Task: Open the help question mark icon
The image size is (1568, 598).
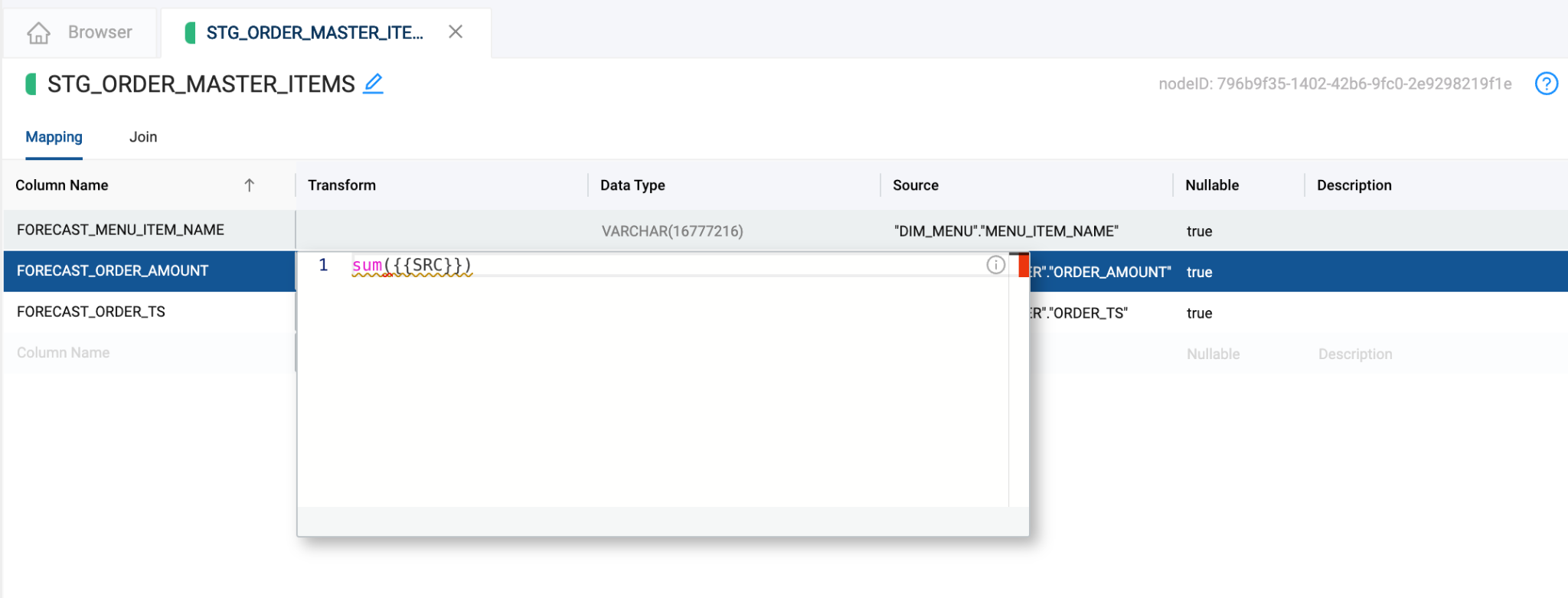Action: click(x=1547, y=83)
